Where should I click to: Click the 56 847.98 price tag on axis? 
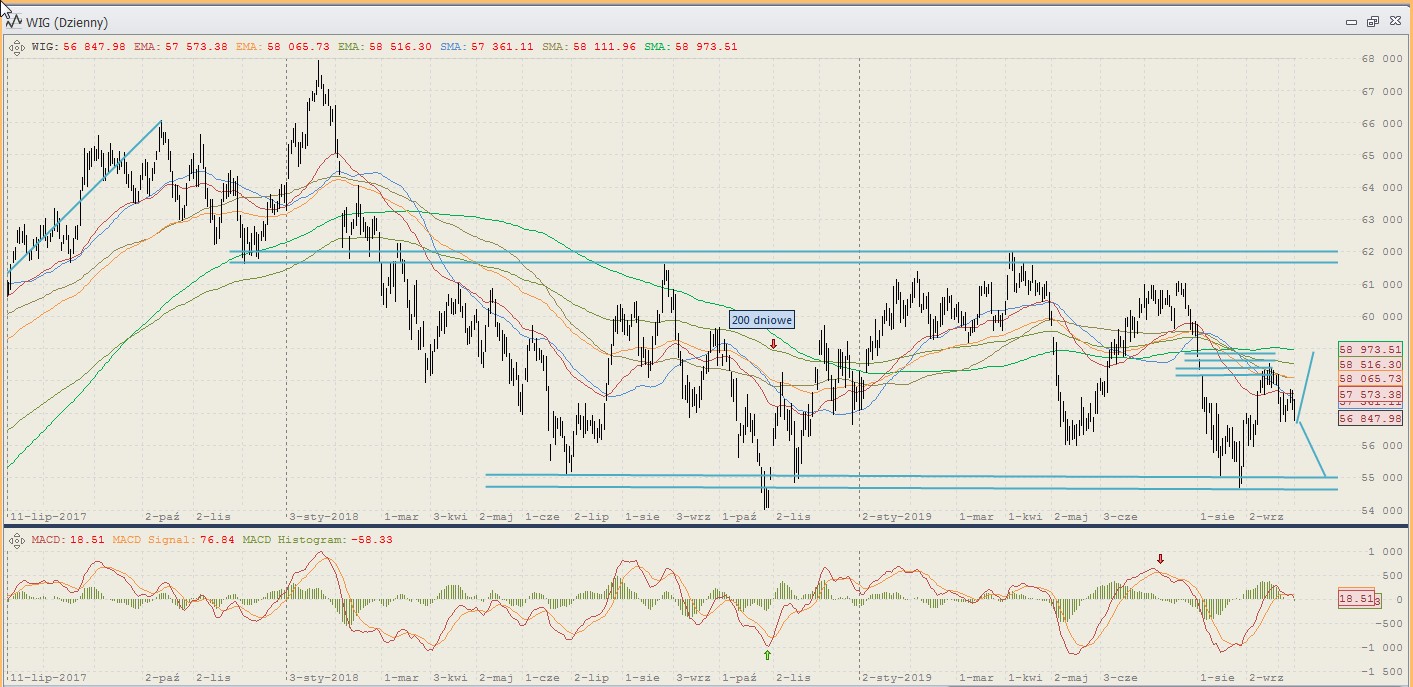(1370, 418)
